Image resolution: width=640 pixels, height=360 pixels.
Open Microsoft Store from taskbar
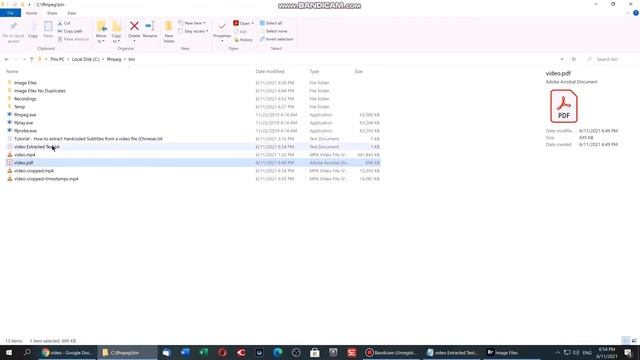315,353
